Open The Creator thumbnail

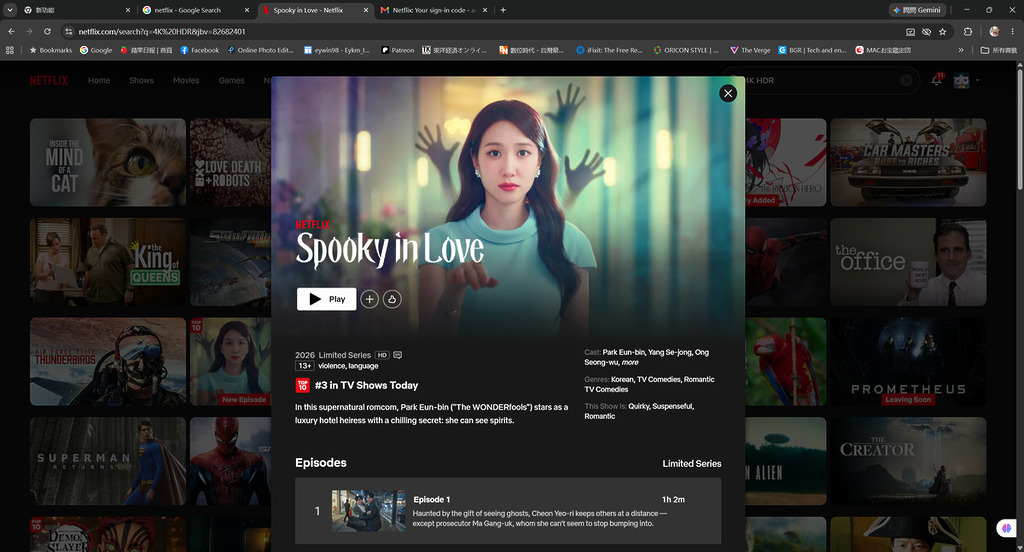[908, 461]
